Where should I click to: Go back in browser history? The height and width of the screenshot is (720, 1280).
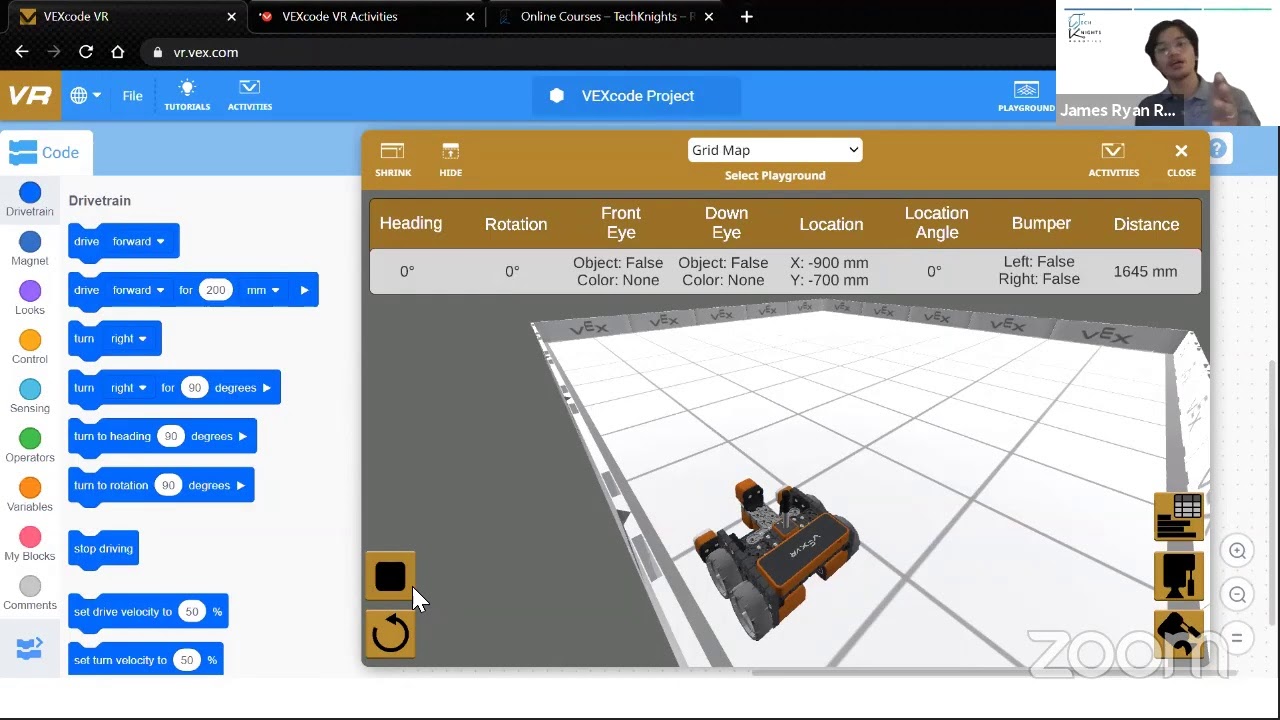click(22, 52)
